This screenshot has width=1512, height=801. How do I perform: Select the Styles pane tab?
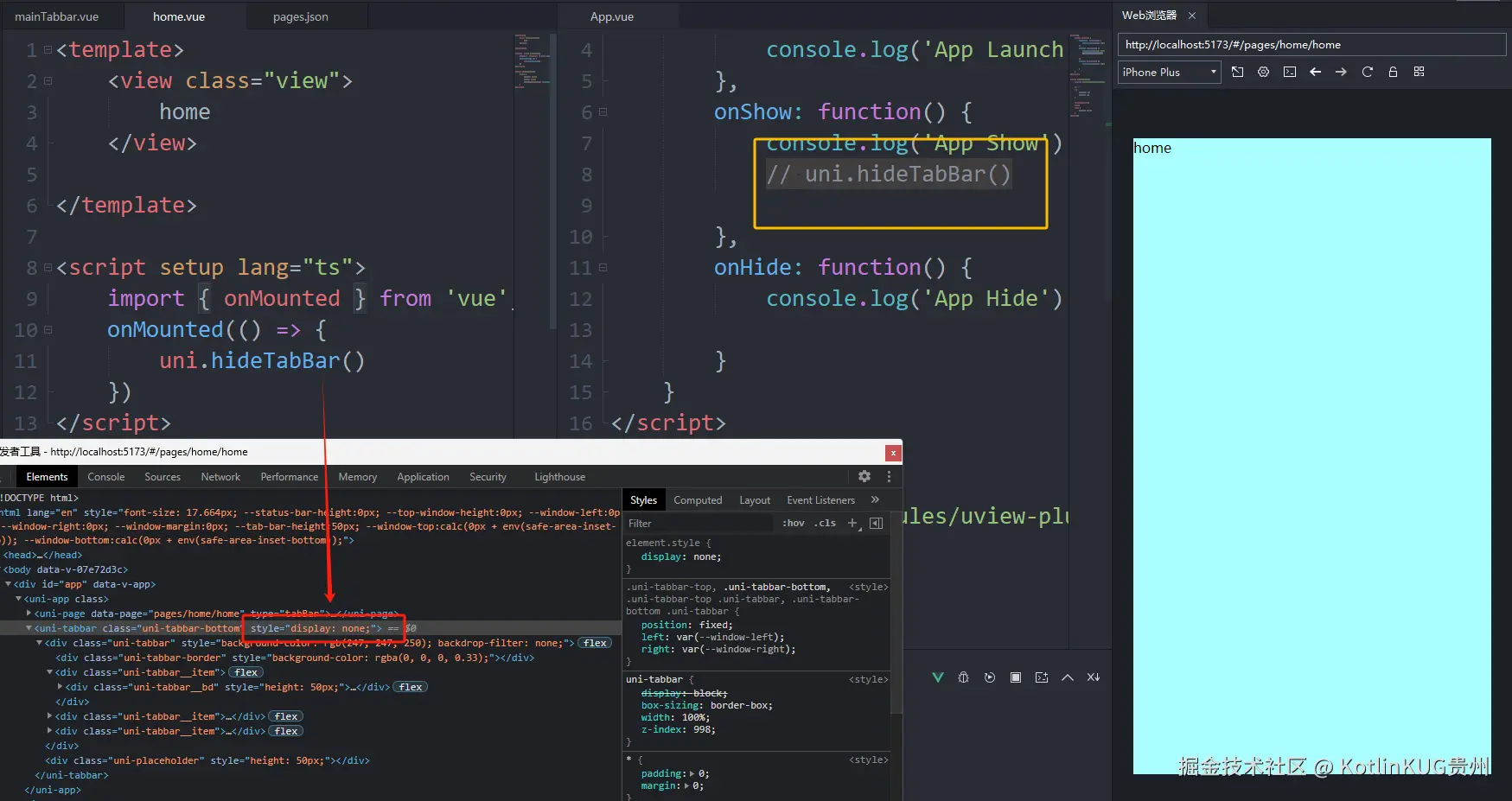(x=643, y=500)
